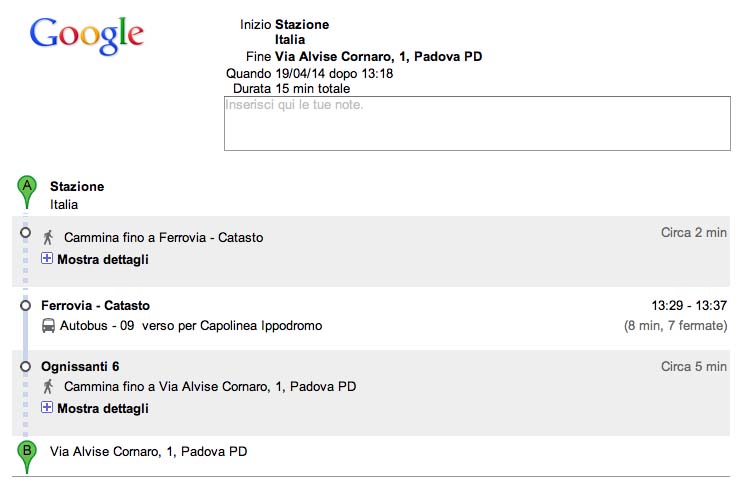This screenshot has height=484, width=741.
Task: Select the Ferrovia - Catasto stop title
Action: click(x=95, y=305)
